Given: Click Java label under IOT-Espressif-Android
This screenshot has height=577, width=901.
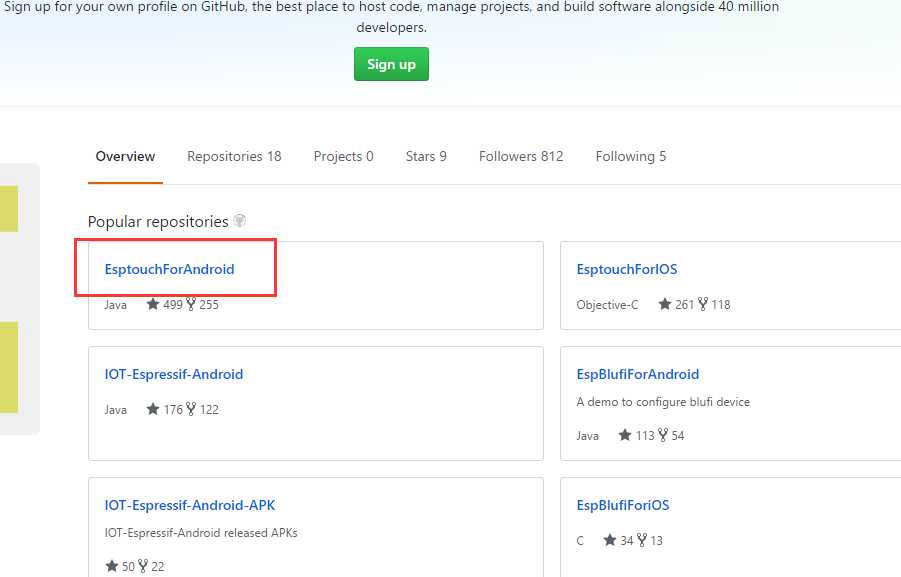Looking at the screenshot, I should click(115, 410).
